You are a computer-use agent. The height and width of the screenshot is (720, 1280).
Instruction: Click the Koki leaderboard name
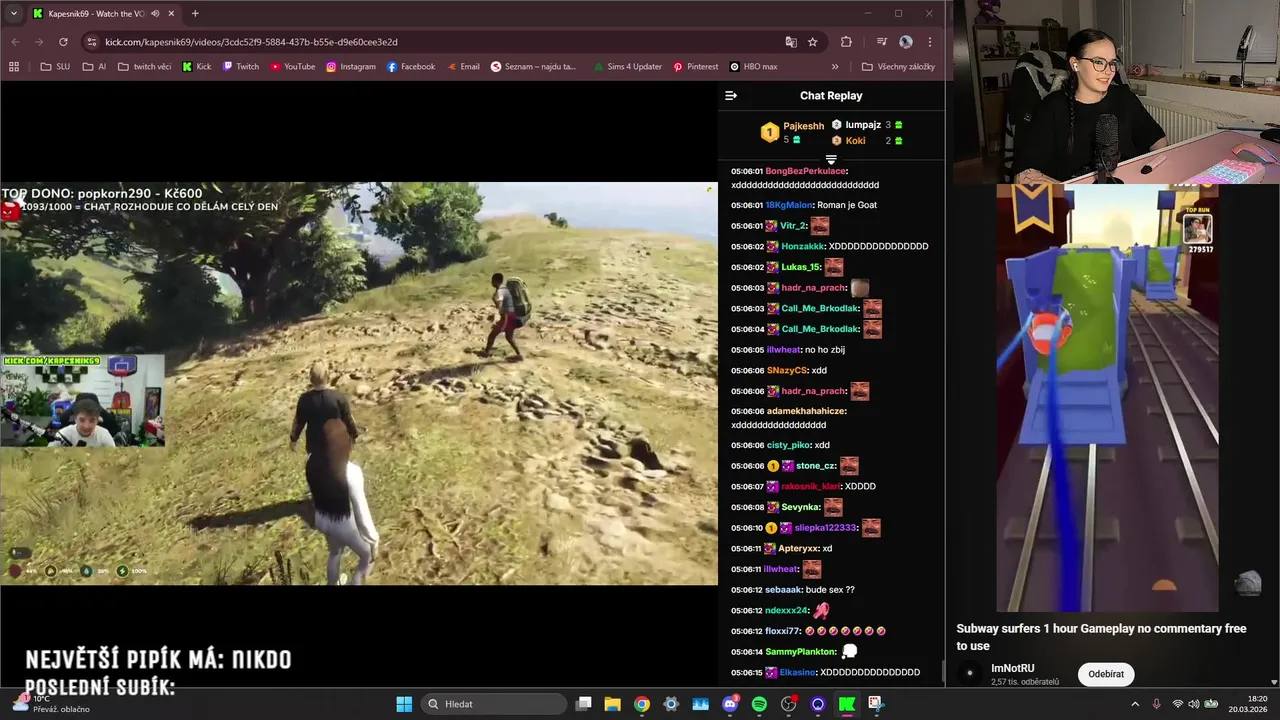(855, 141)
